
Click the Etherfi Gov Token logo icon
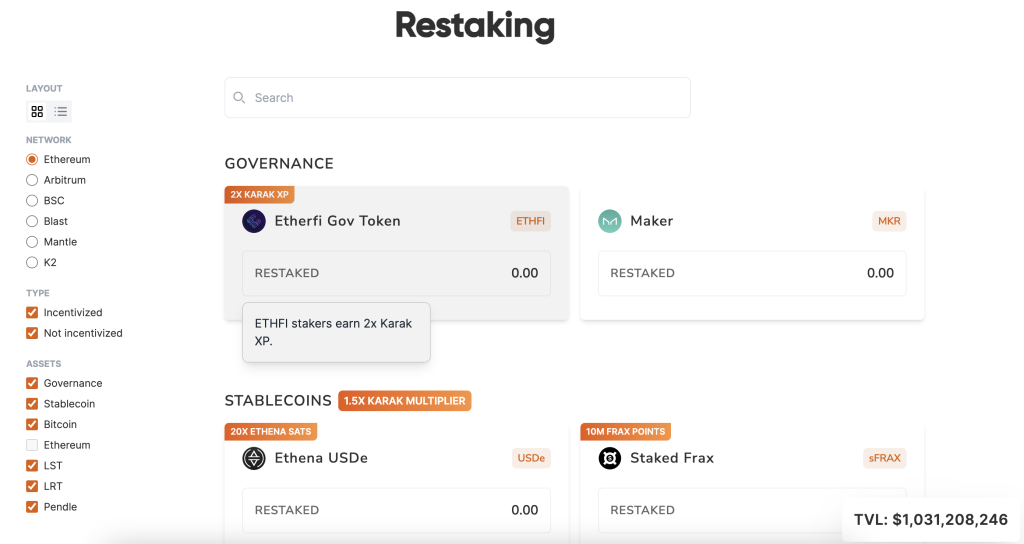coord(254,221)
